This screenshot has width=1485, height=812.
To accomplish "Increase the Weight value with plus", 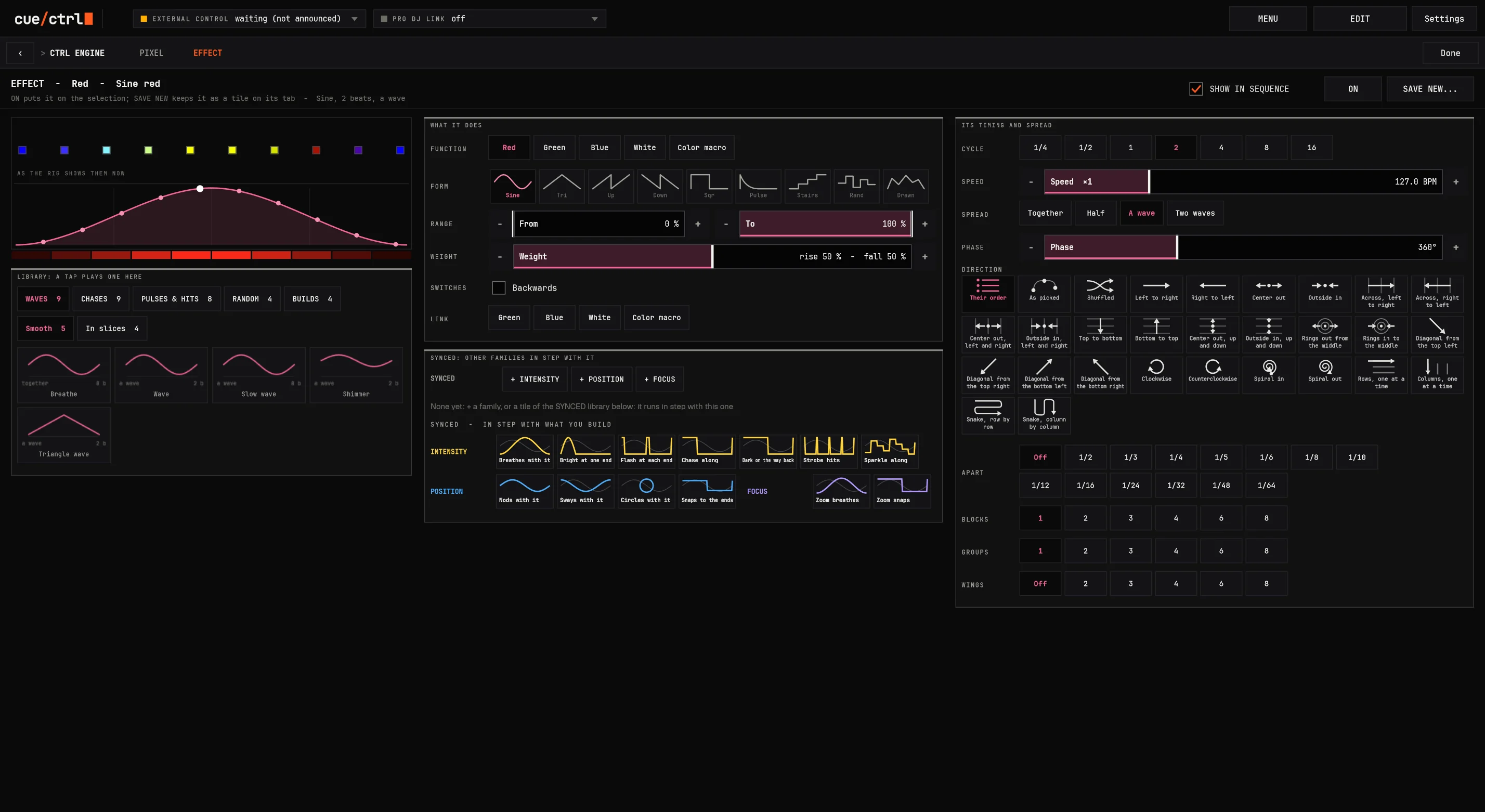I will 924,256.
